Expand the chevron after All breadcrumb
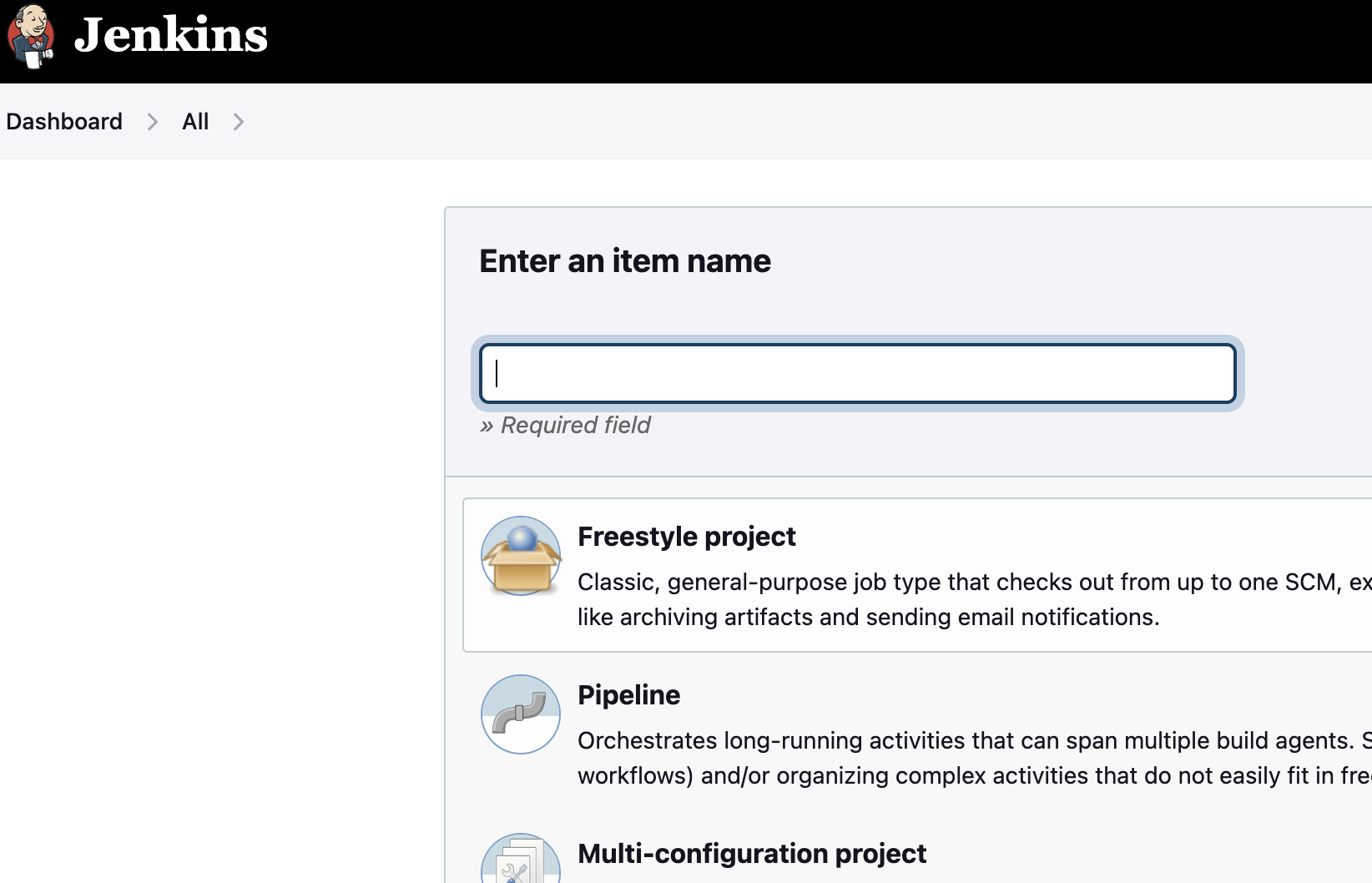This screenshot has width=1372, height=883. [x=239, y=122]
